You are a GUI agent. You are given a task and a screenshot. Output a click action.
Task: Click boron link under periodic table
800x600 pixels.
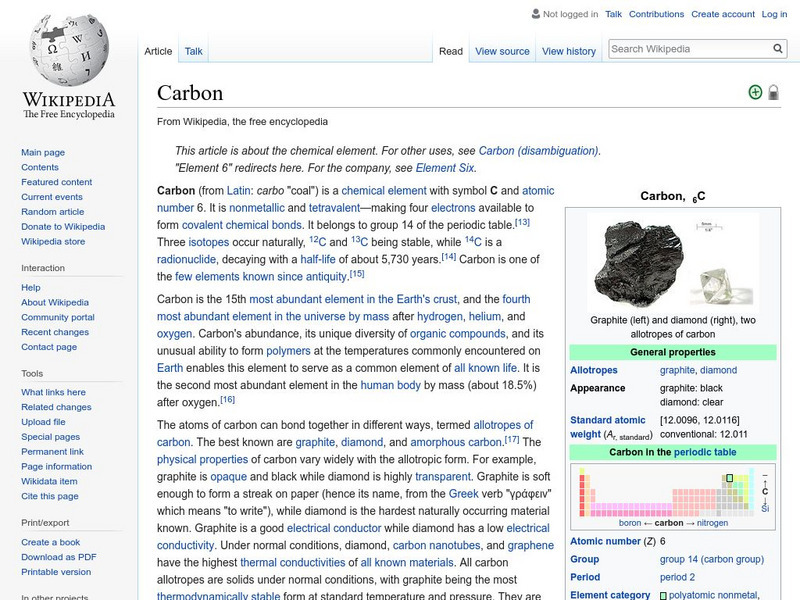[x=630, y=523]
